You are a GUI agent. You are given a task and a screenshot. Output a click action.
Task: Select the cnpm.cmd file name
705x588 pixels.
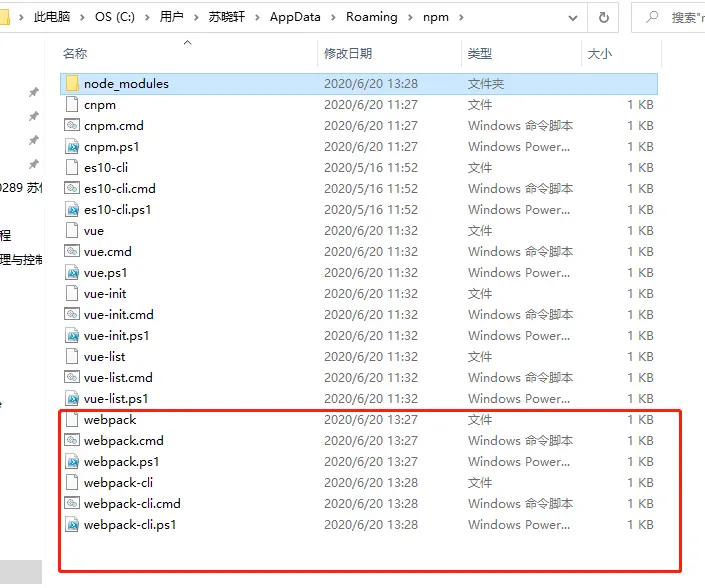point(114,126)
